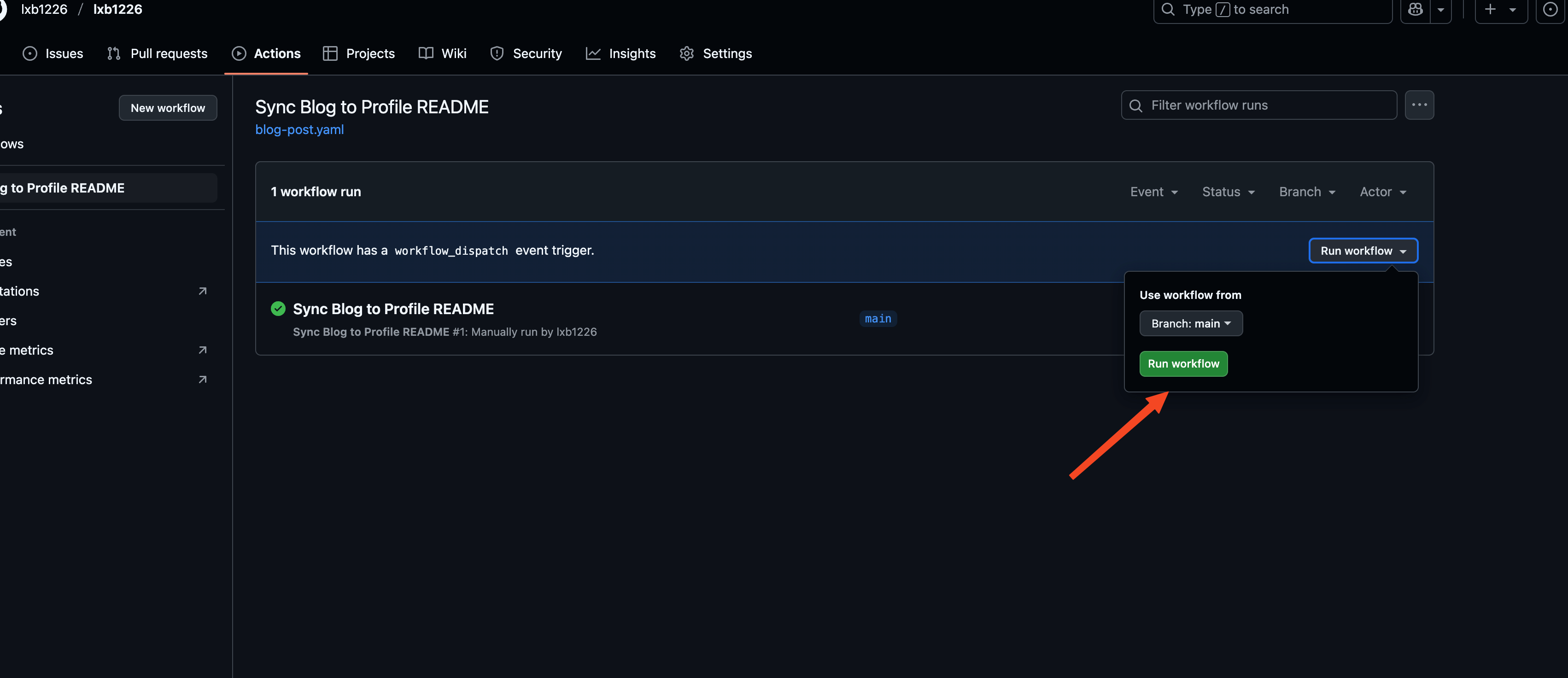The image size is (1568, 678).
Task: Click the '1 workflow run' heading text
Action: coord(316,192)
